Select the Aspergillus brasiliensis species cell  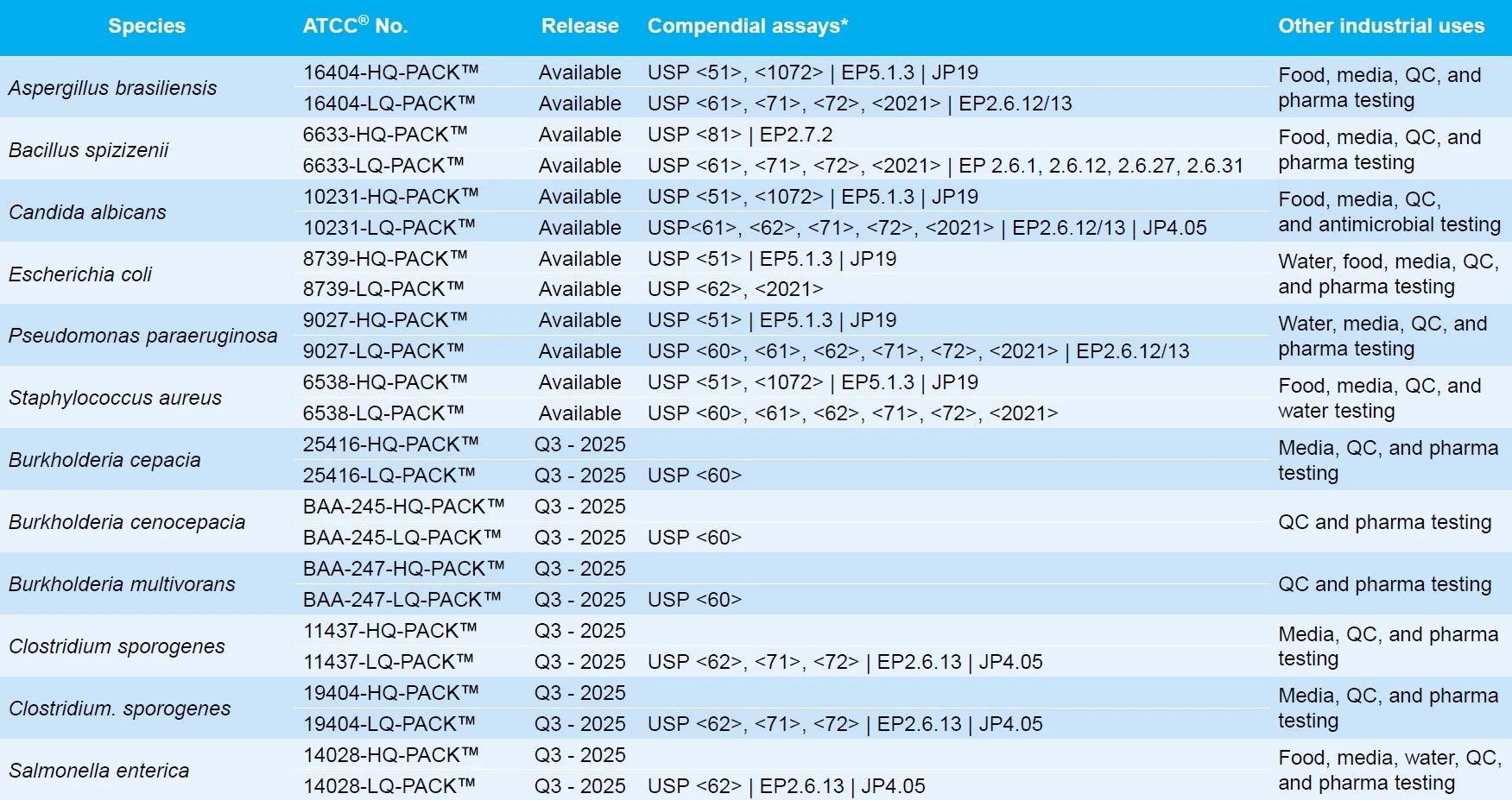[x=113, y=88]
